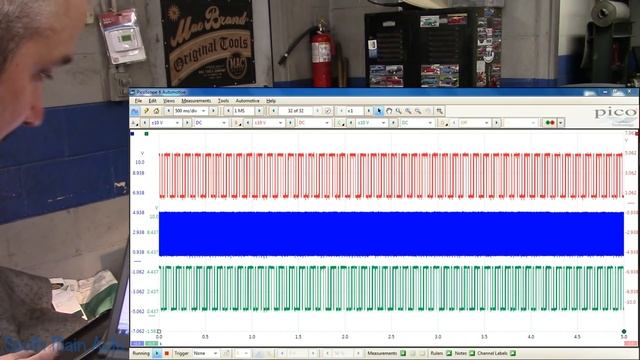Image resolution: width=640 pixels, height=360 pixels.
Task: Open buffer navigator overview icon
Action: 328,111
